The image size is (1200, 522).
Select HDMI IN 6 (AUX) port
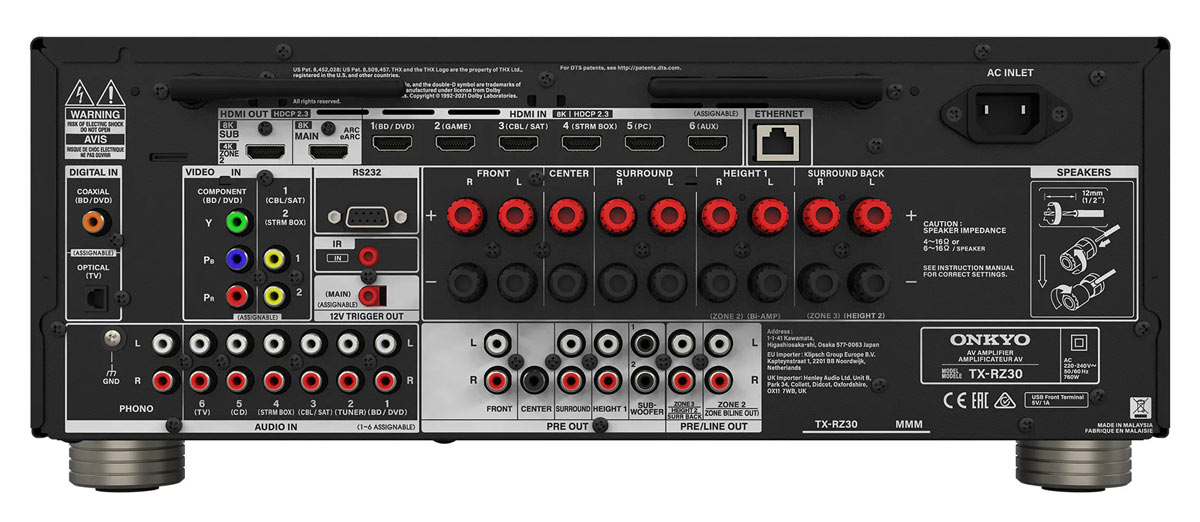pyautogui.click(x=707, y=144)
